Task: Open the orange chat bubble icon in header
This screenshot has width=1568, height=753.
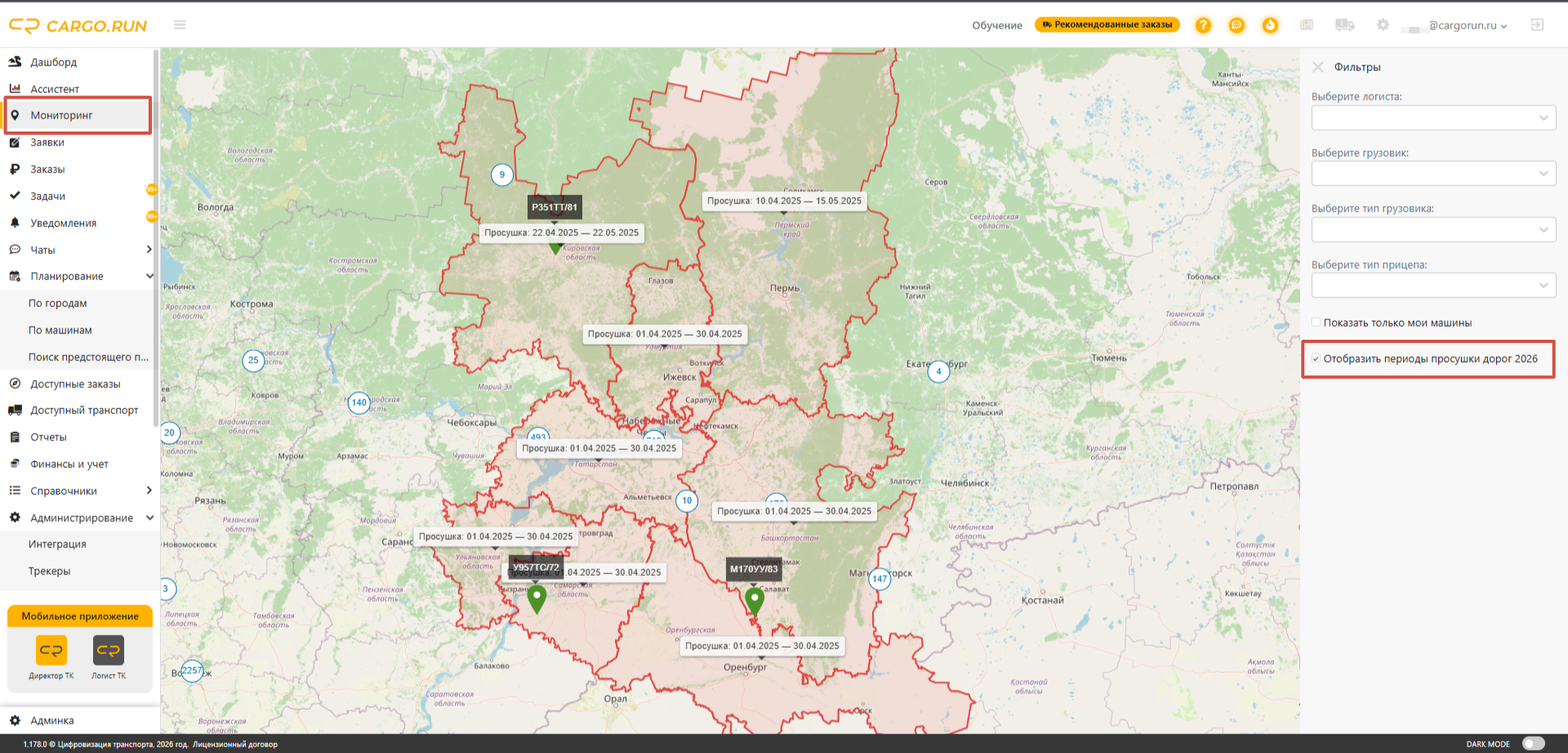Action: pyautogui.click(x=1236, y=25)
